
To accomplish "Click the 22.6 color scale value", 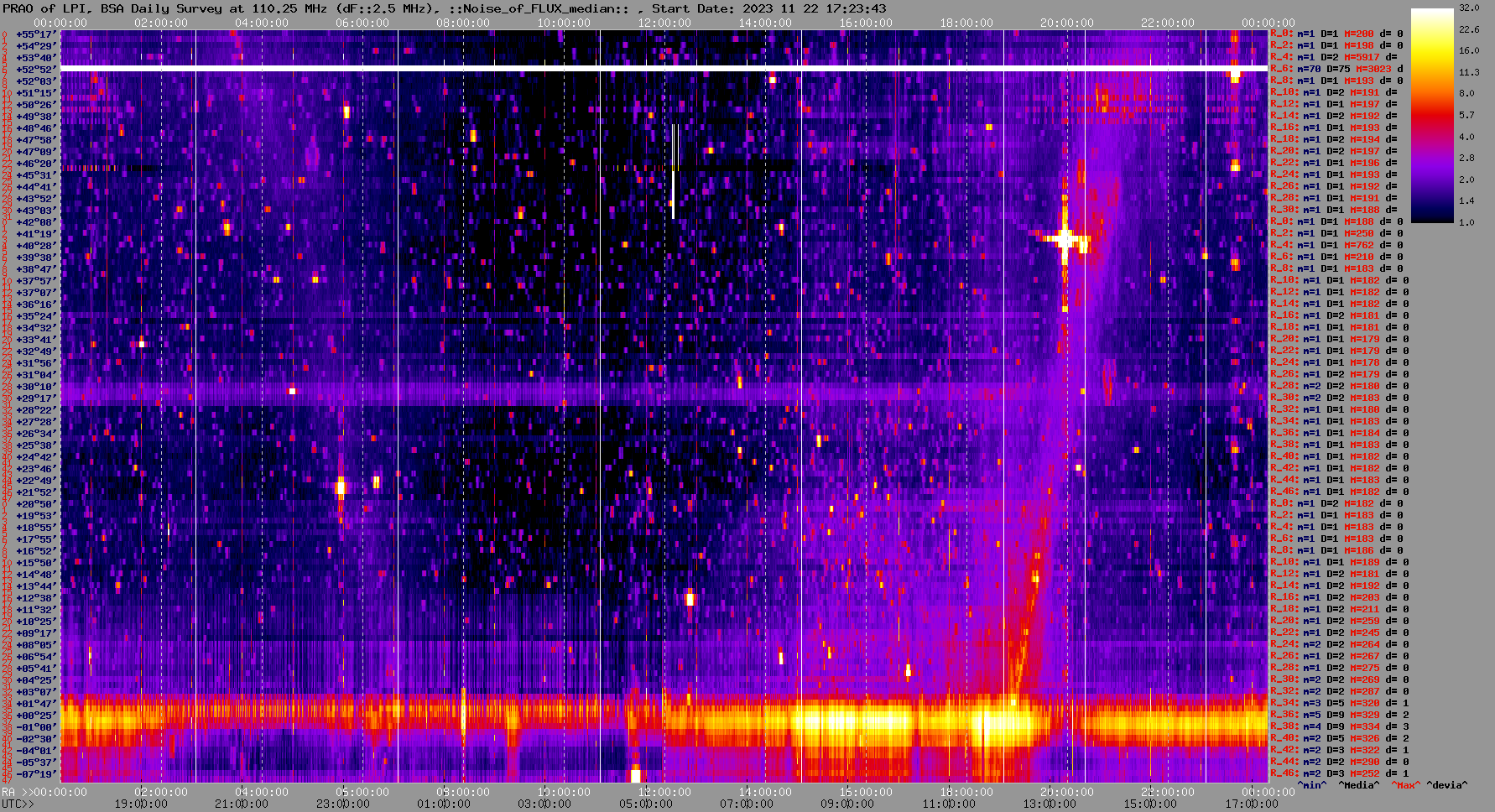I will click(x=1469, y=29).
